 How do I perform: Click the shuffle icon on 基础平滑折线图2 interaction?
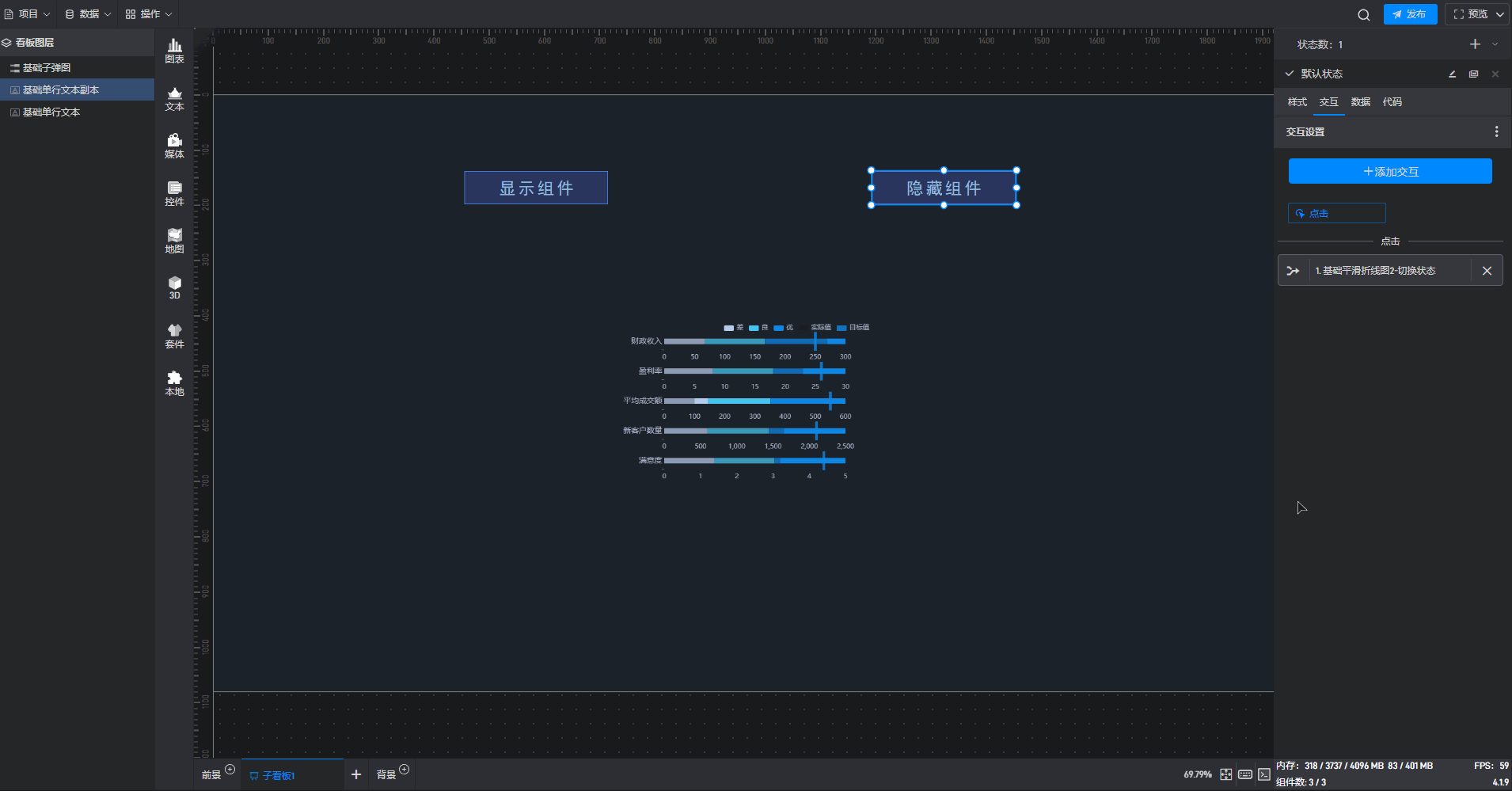click(x=1293, y=271)
